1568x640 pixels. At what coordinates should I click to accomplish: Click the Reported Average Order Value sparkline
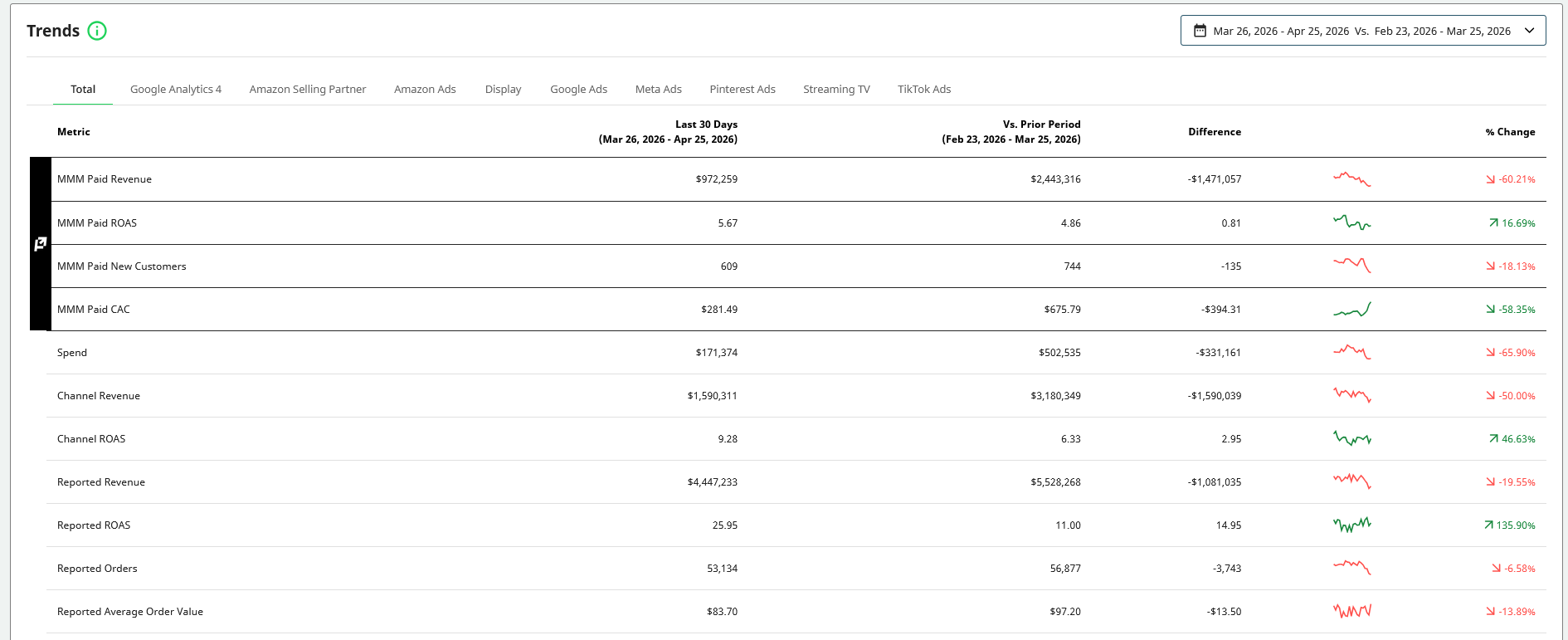click(x=1351, y=611)
